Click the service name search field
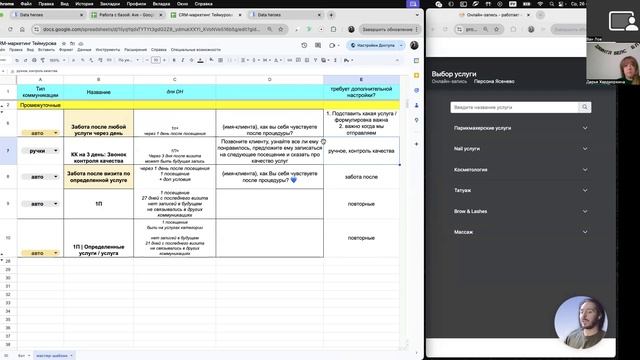This screenshot has width=640, height=360. pos(514,107)
